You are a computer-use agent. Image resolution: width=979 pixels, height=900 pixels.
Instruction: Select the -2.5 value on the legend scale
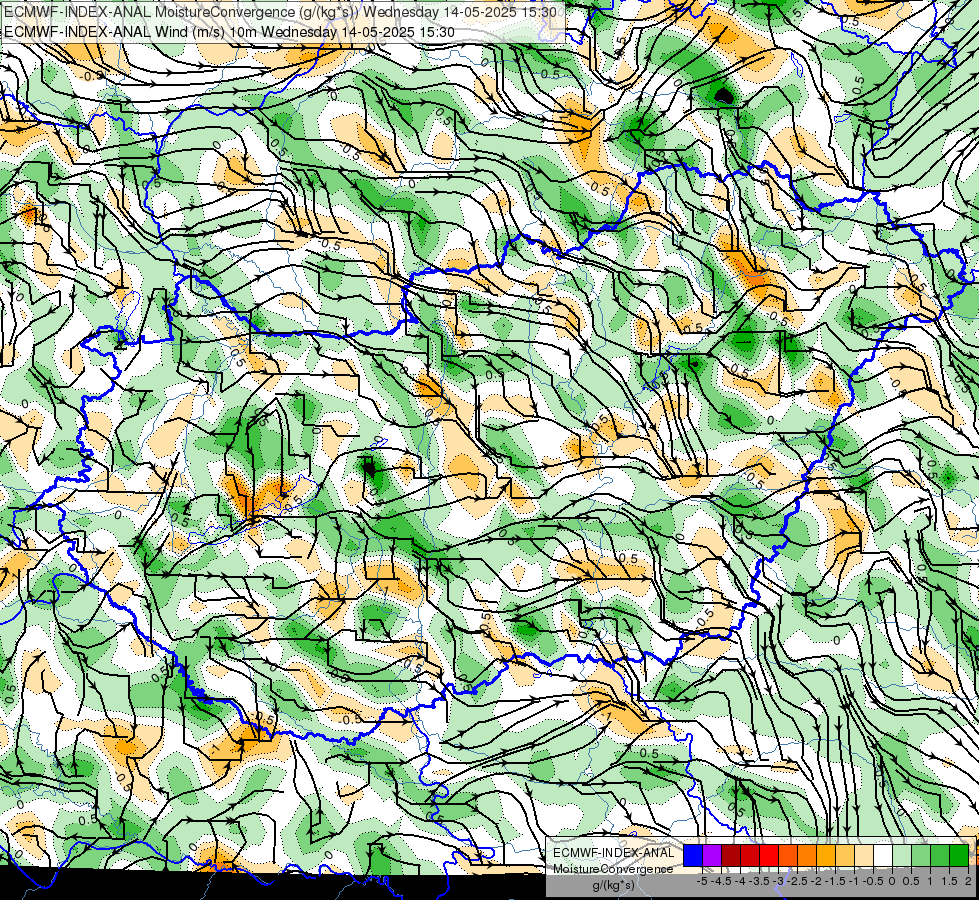797,881
